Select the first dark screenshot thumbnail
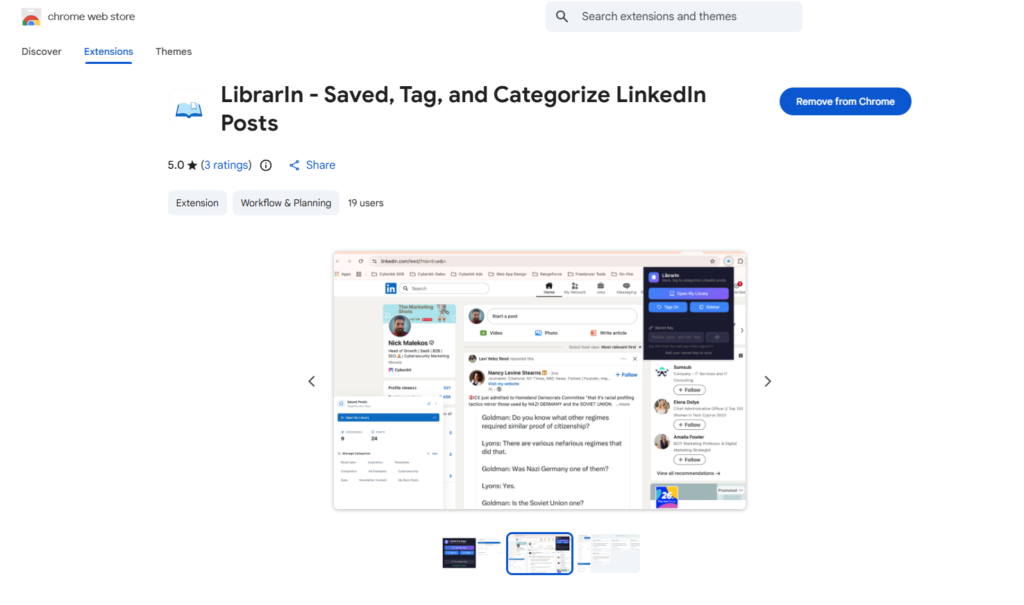1024x605 pixels. coord(471,553)
